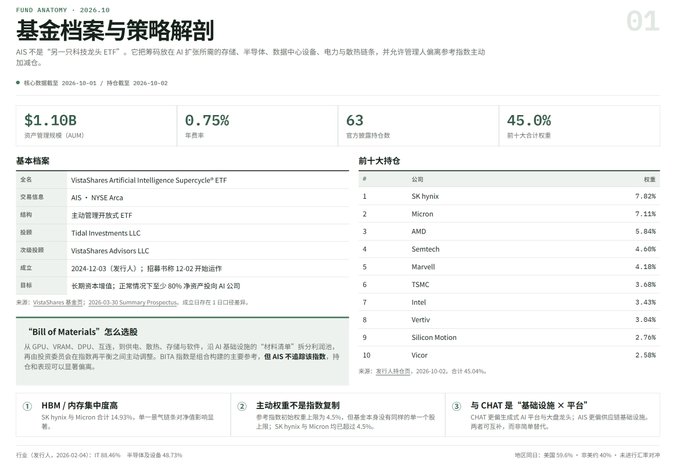Click the green dot before 核心数据截至
The height and width of the screenshot is (466, 680).
[18, 82]
